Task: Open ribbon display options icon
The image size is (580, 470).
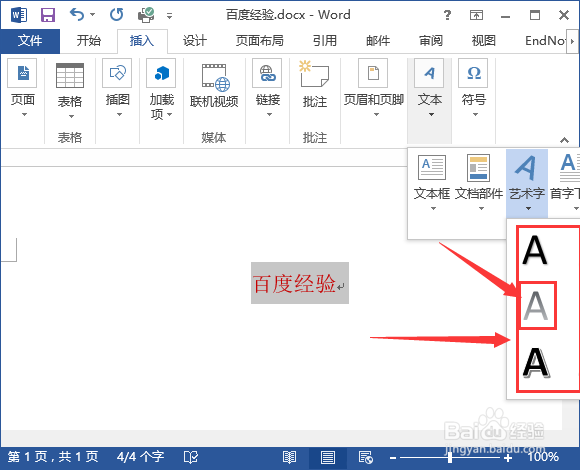Action: 476,15
